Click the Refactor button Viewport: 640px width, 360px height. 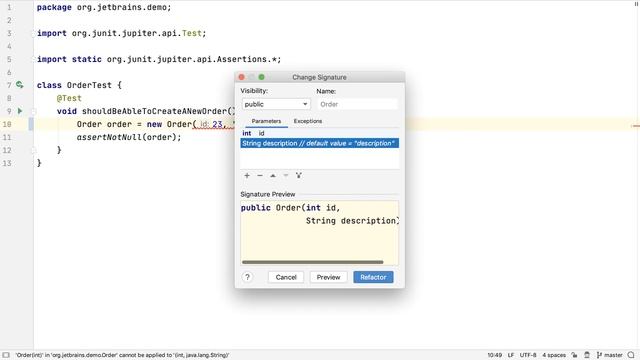tap(373, 277)
